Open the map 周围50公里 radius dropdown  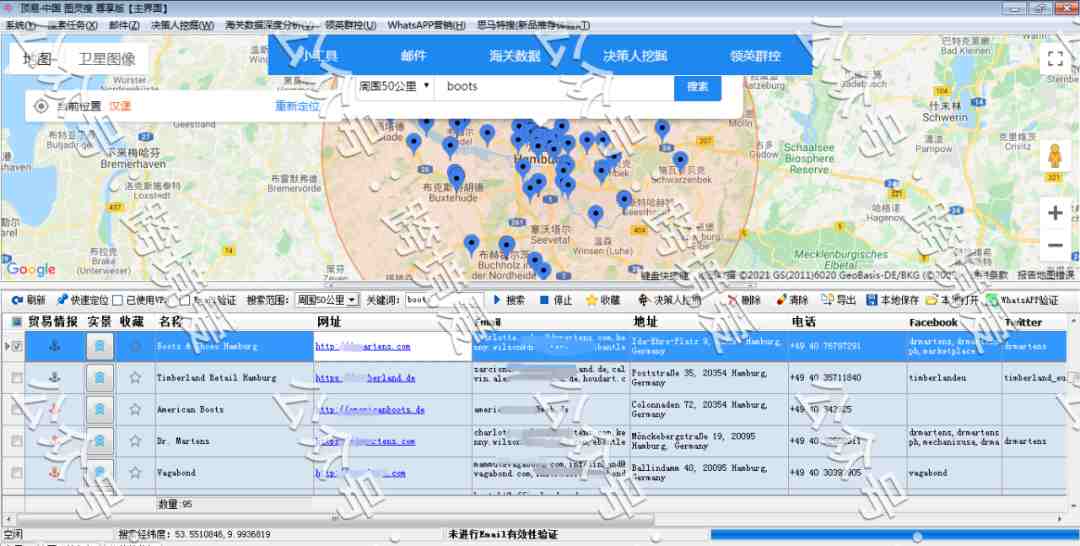tap(395, 87)
